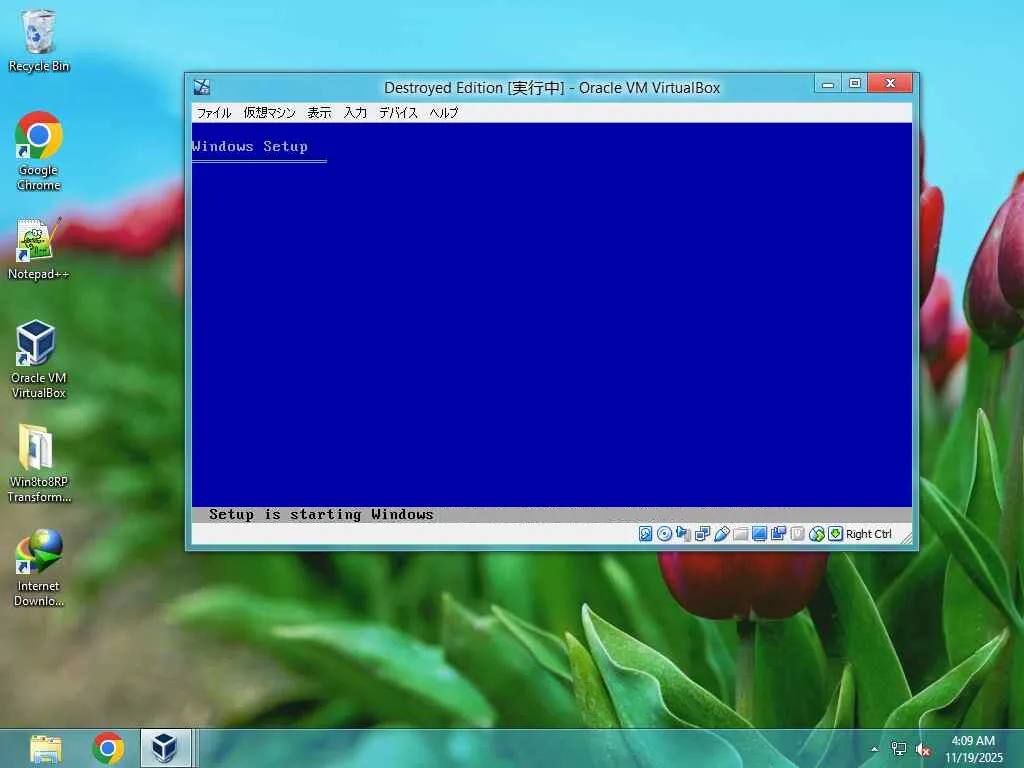Click the Right Ctrl host key label

pos(869,534)
